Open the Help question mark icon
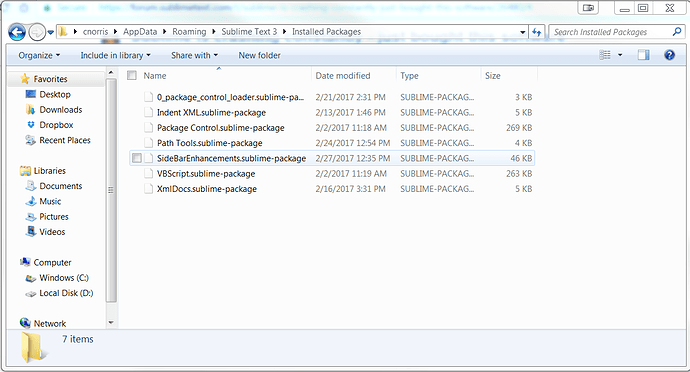 pos(669,55)
